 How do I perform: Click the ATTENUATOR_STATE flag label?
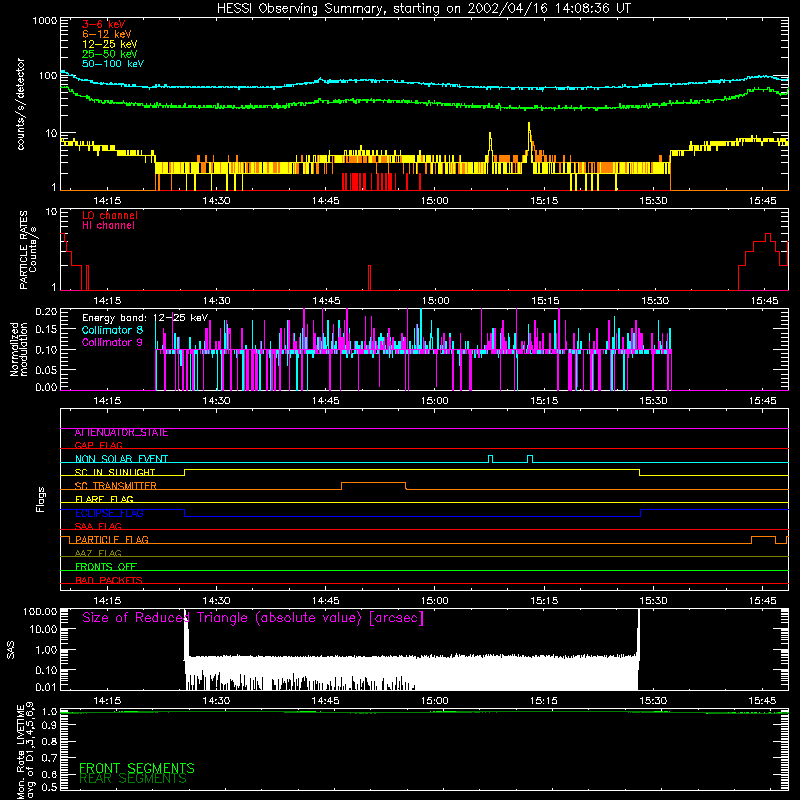[x=121, y=433]
